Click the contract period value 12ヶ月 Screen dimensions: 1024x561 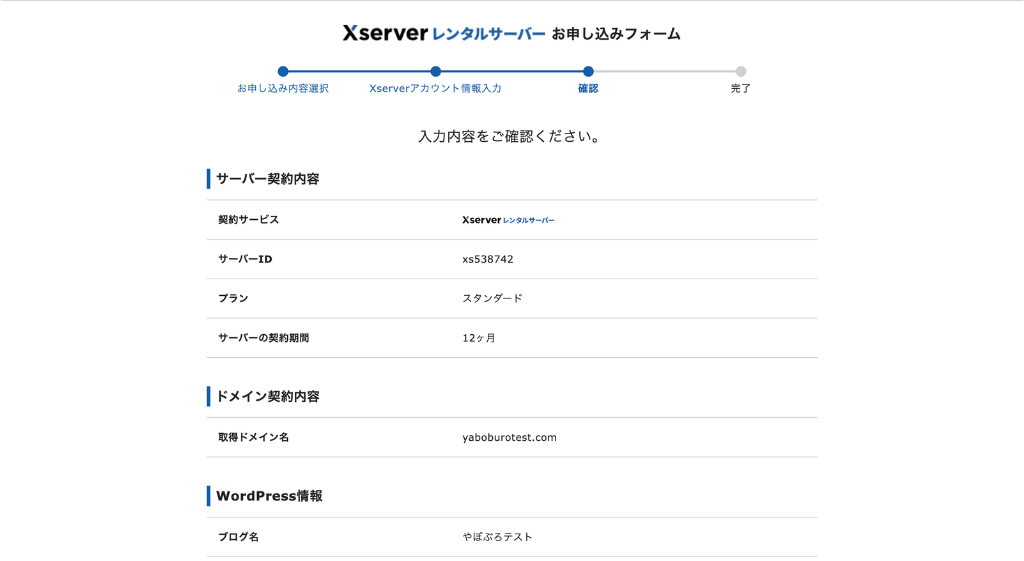pos(479,338)
